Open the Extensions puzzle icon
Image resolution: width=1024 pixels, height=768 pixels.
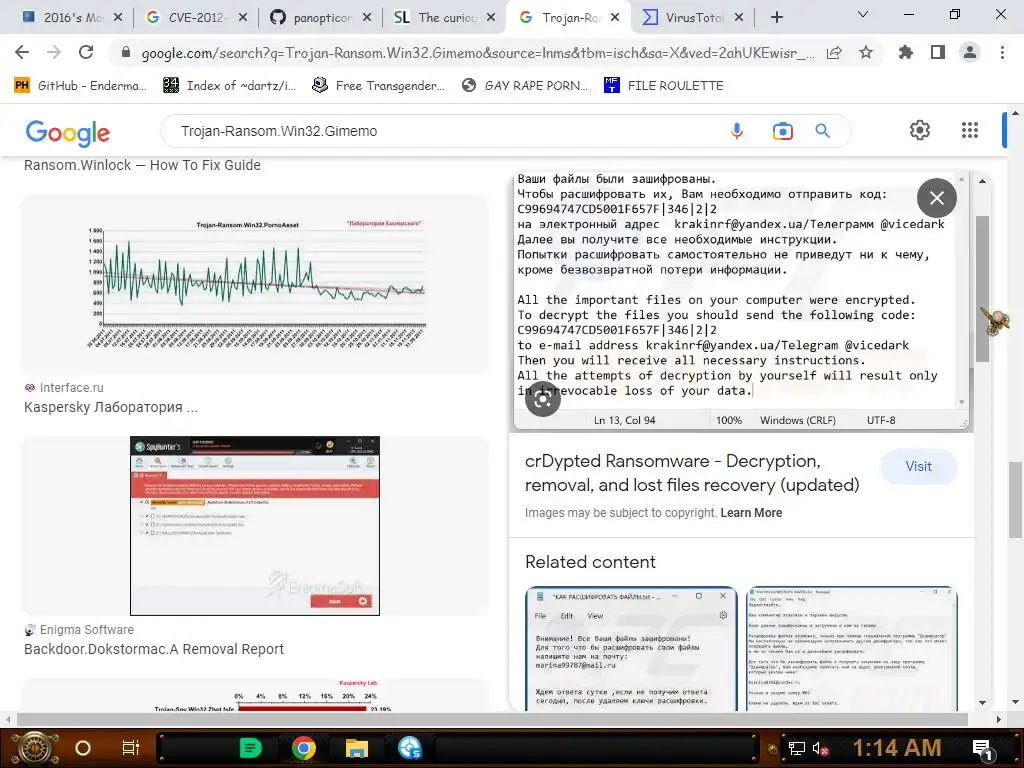tap(906, 52)
